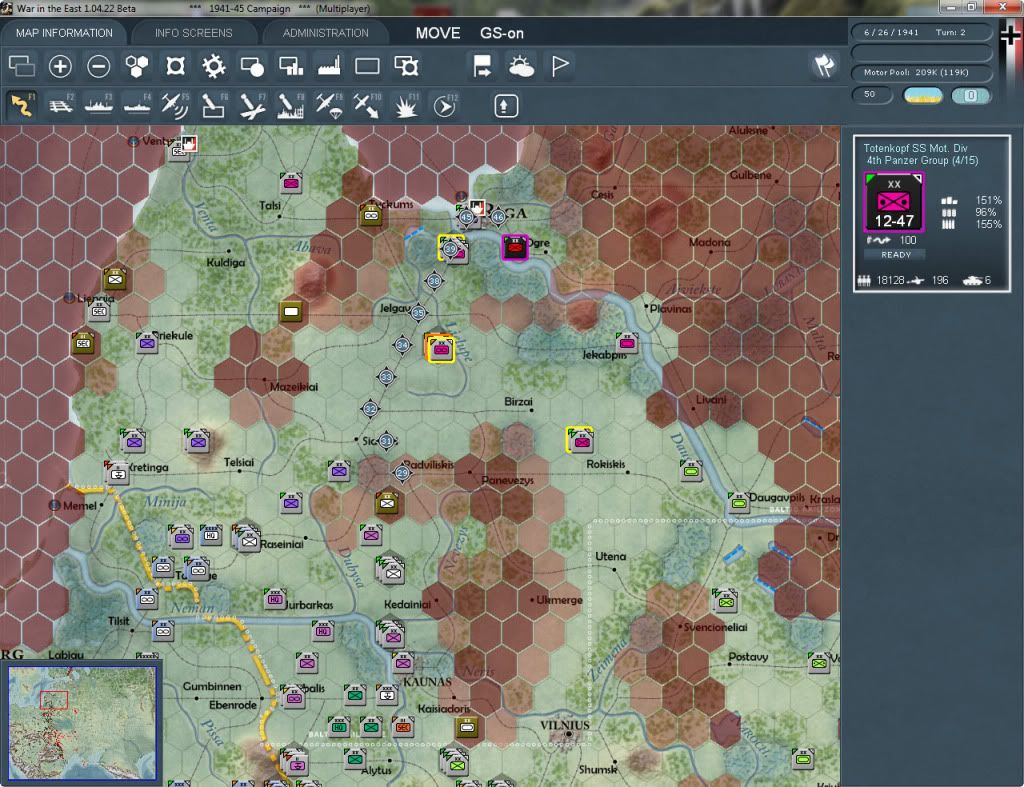Select Air Transfer mode (F10)
This screenshot has height=787, width=1024.
(x=367, y=106)
